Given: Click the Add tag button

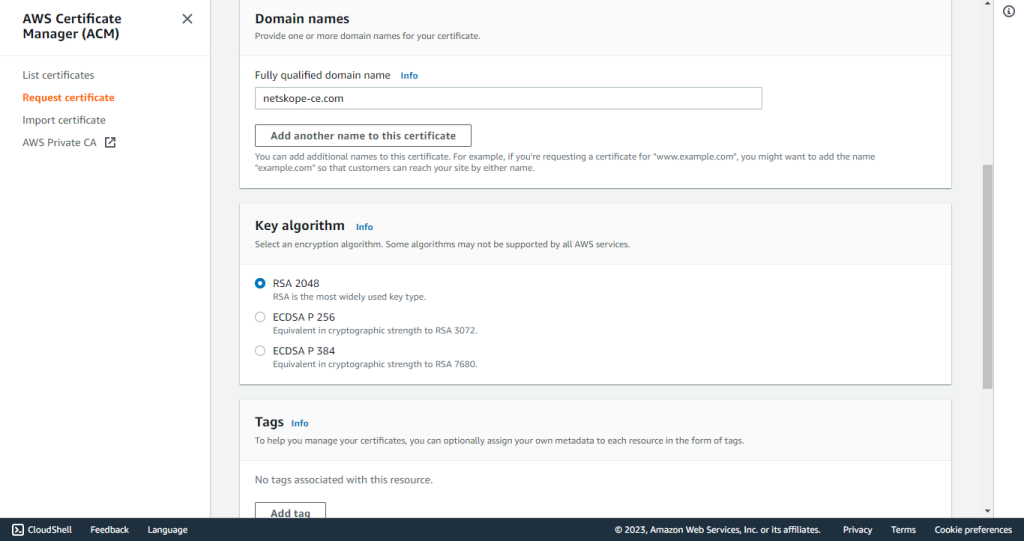Looking at the screenshot, I should (291, 511).
